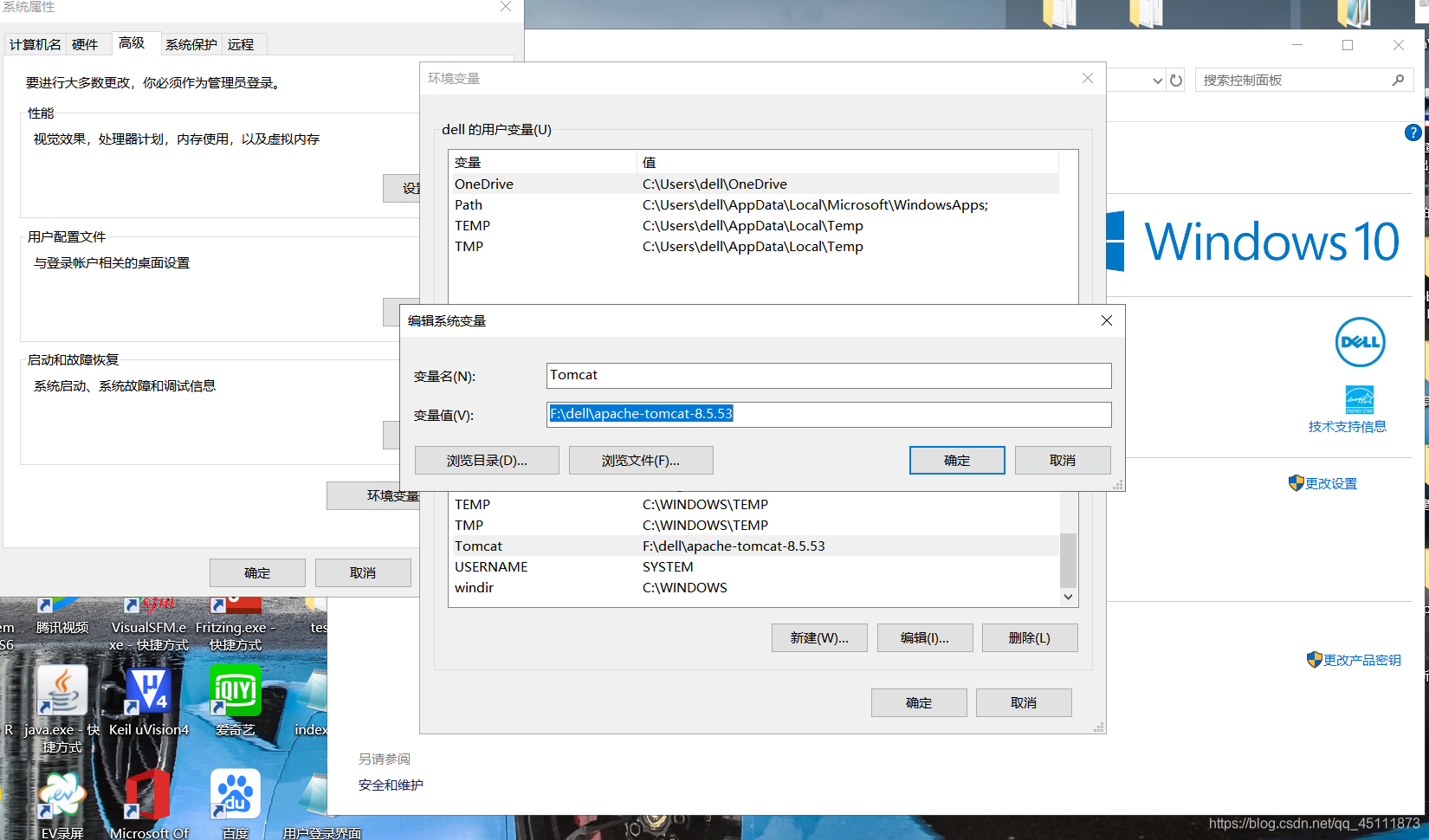The image size is (1429, 840).
Task: Open the 系统保护 tab
Action: point(191,44)
